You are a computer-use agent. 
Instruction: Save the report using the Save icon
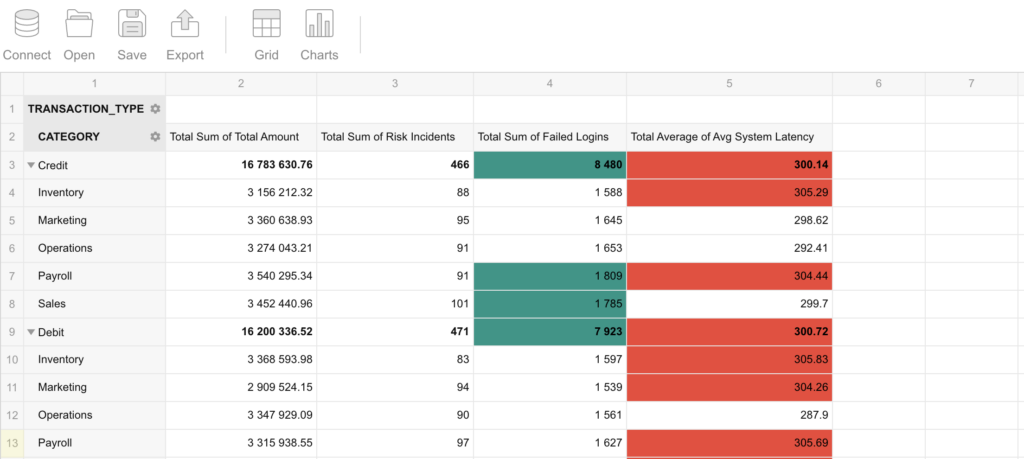(132, 24)
